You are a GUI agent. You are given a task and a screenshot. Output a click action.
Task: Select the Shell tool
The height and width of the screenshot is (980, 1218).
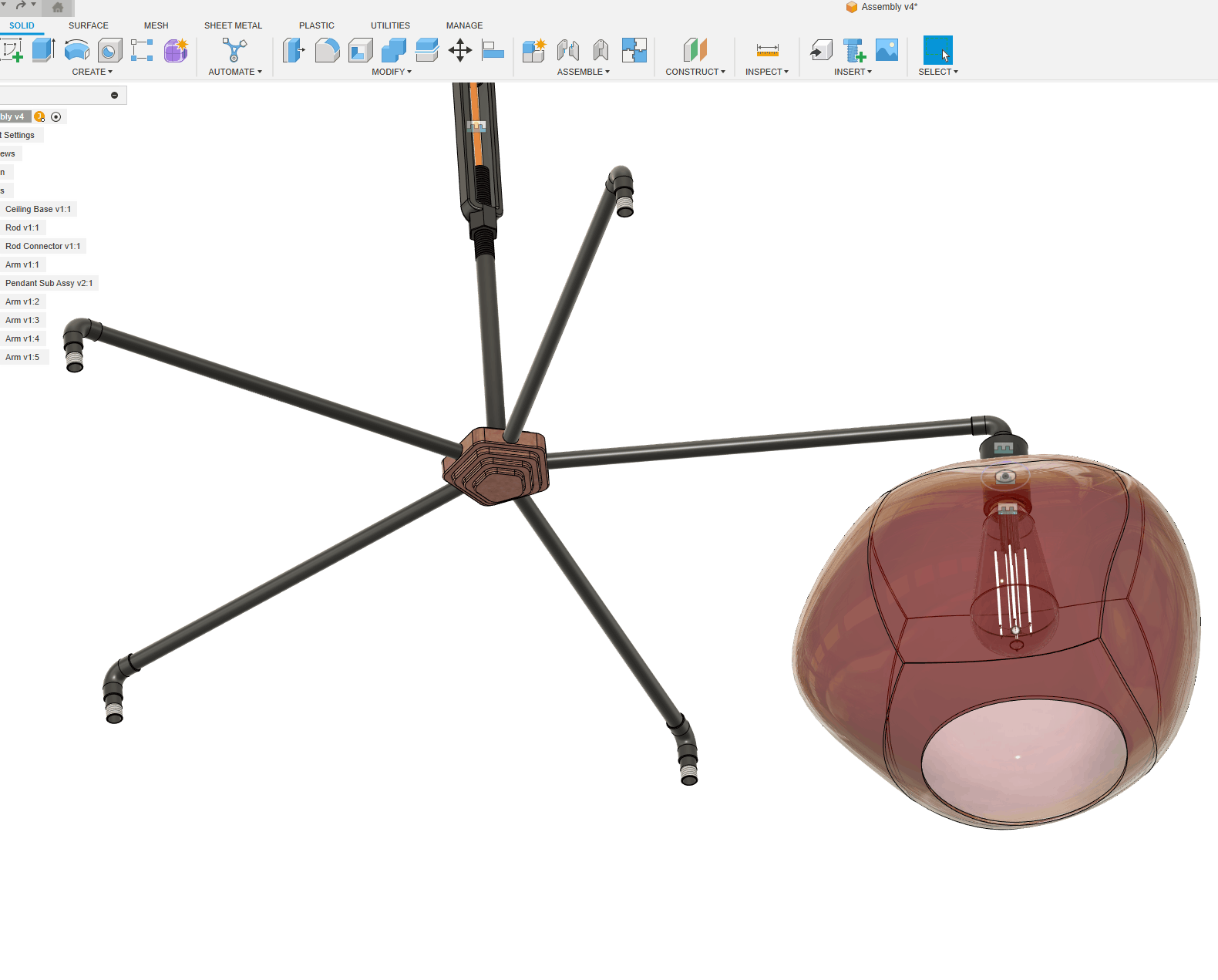pyautogui.click(x=360, y=51)
